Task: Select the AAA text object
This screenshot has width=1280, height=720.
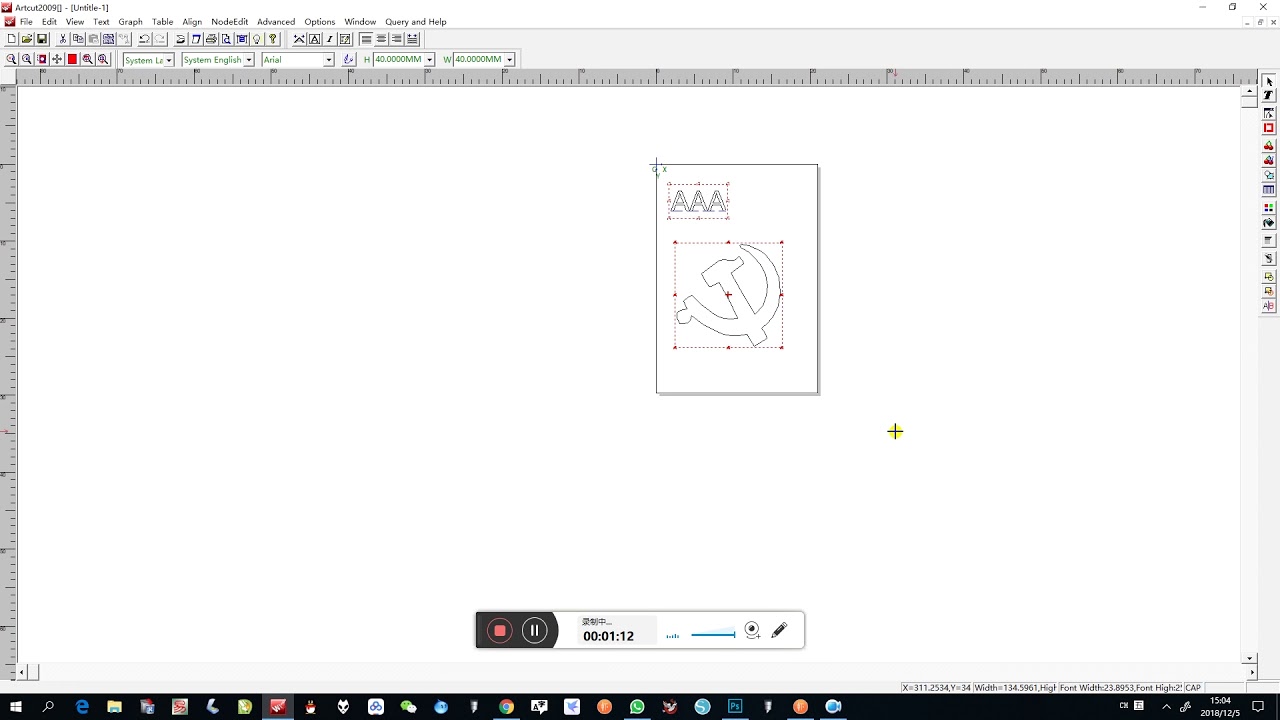Action: (698, 201)
